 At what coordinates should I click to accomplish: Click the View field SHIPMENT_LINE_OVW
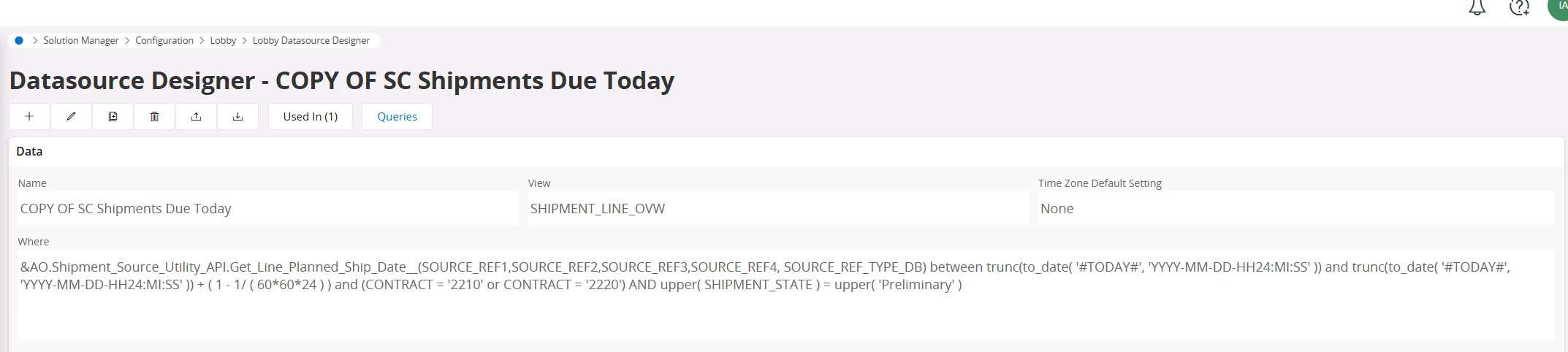[x=778, y=208]
